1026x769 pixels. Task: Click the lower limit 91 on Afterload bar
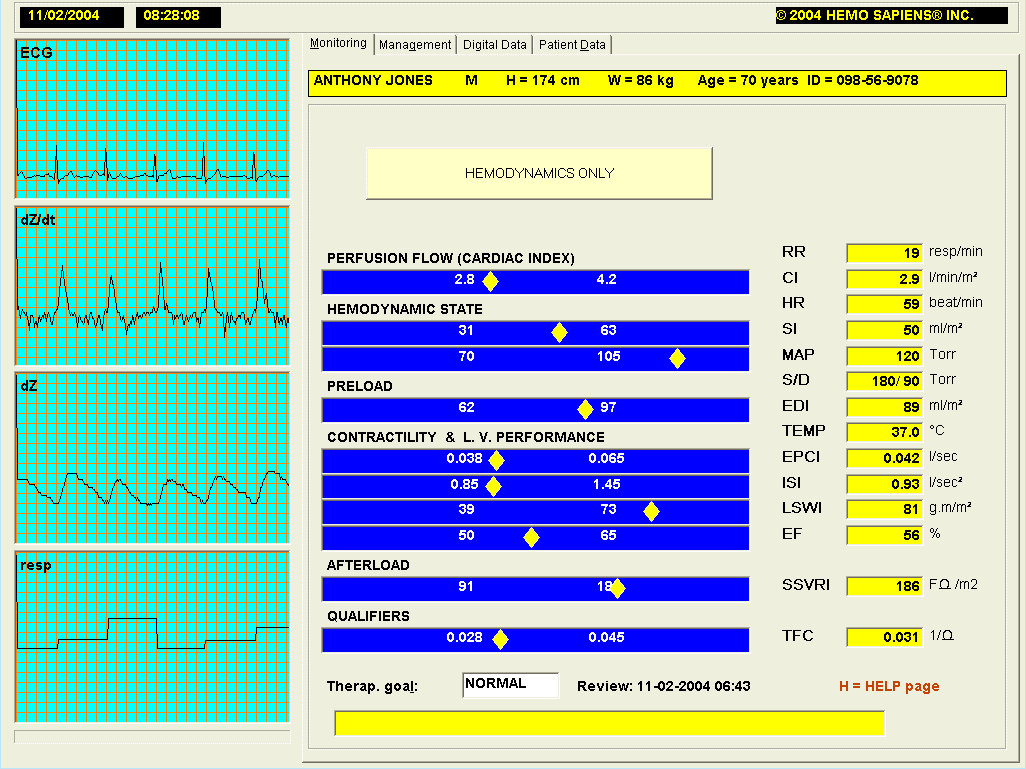point(465,586)
